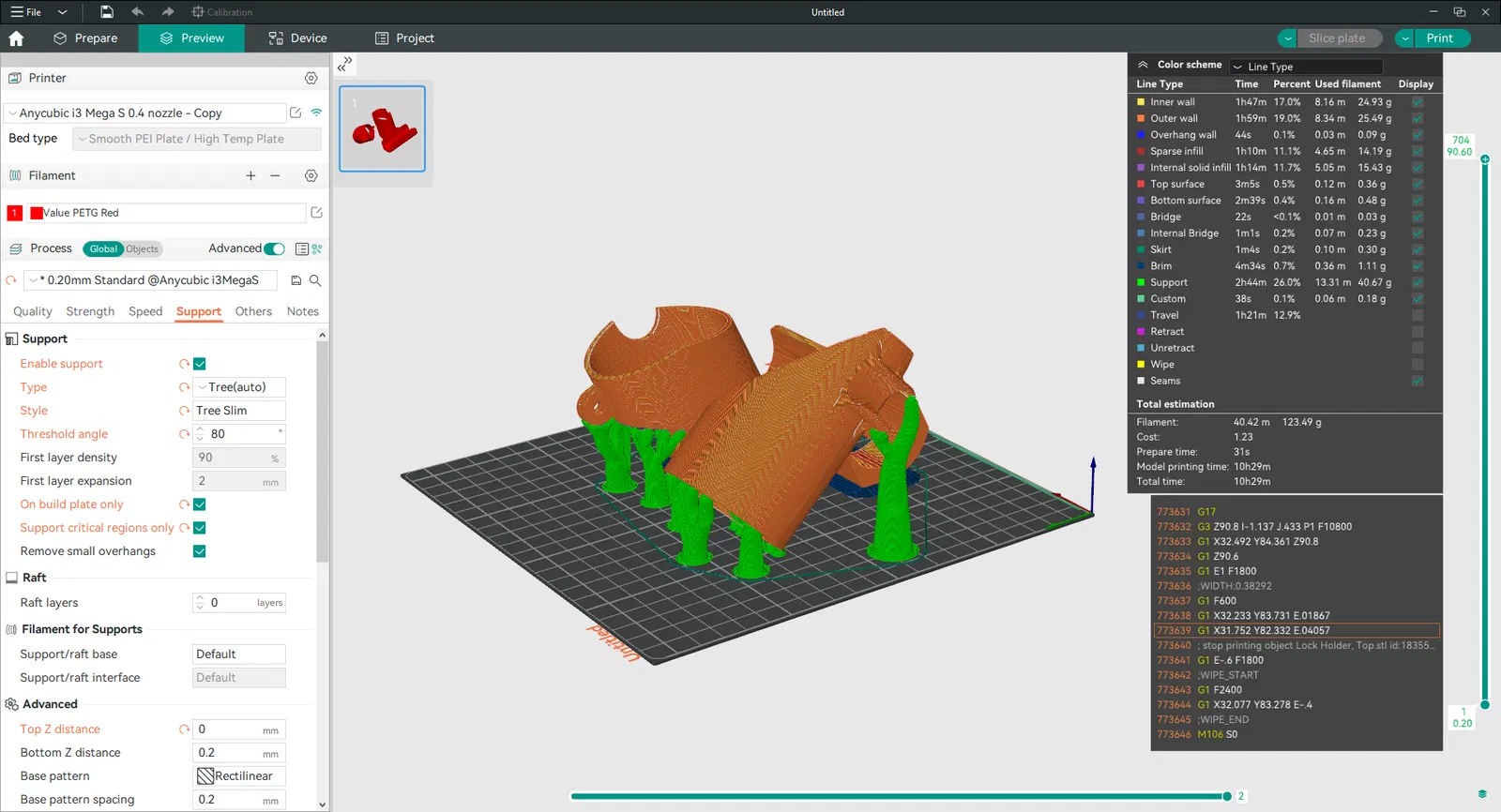Image resolution: width=1501 pixels, height=812 pixels.
Task: Add a filament with plus icon
Action: point(250,176)
